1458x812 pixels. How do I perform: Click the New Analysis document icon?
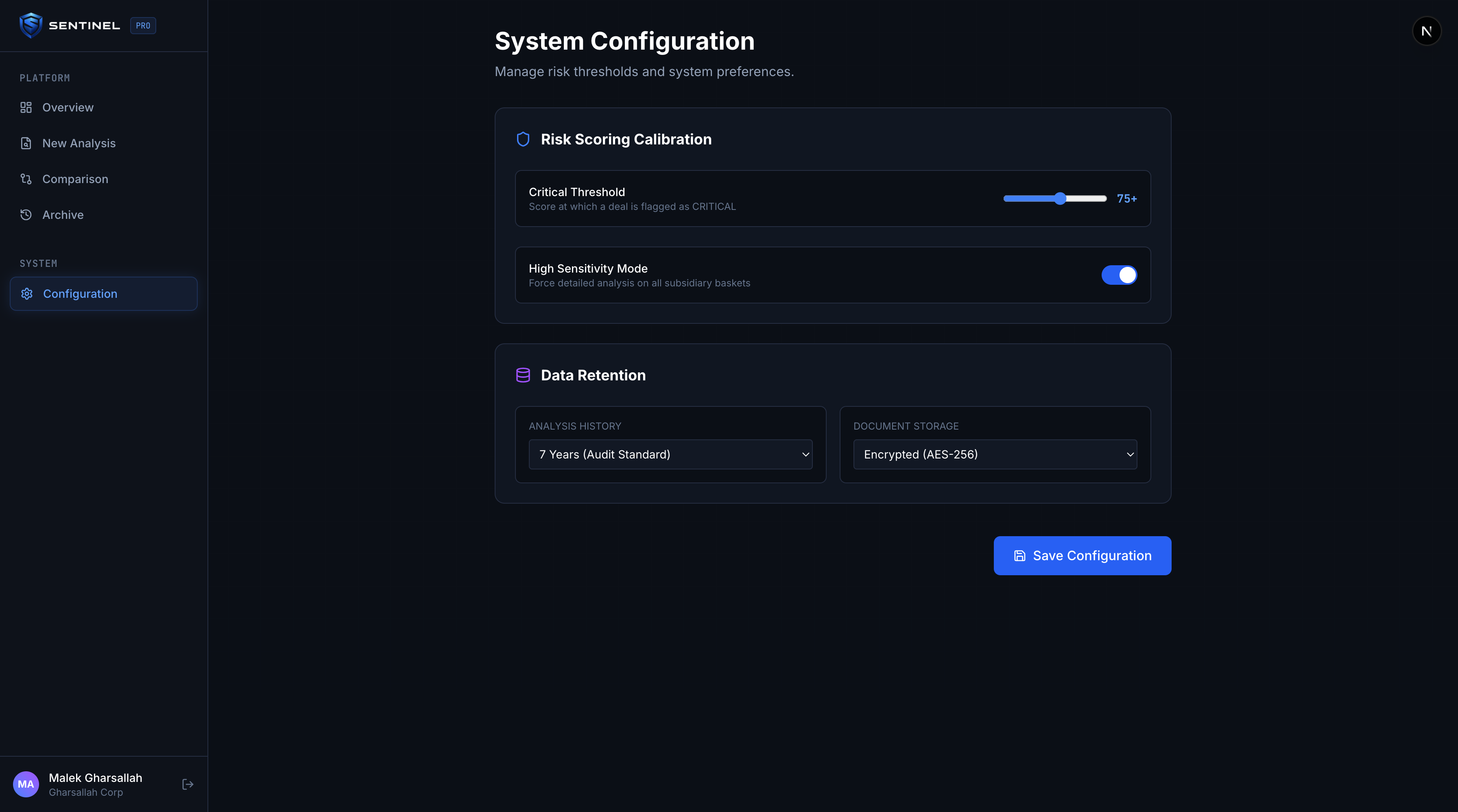(26, 143)
